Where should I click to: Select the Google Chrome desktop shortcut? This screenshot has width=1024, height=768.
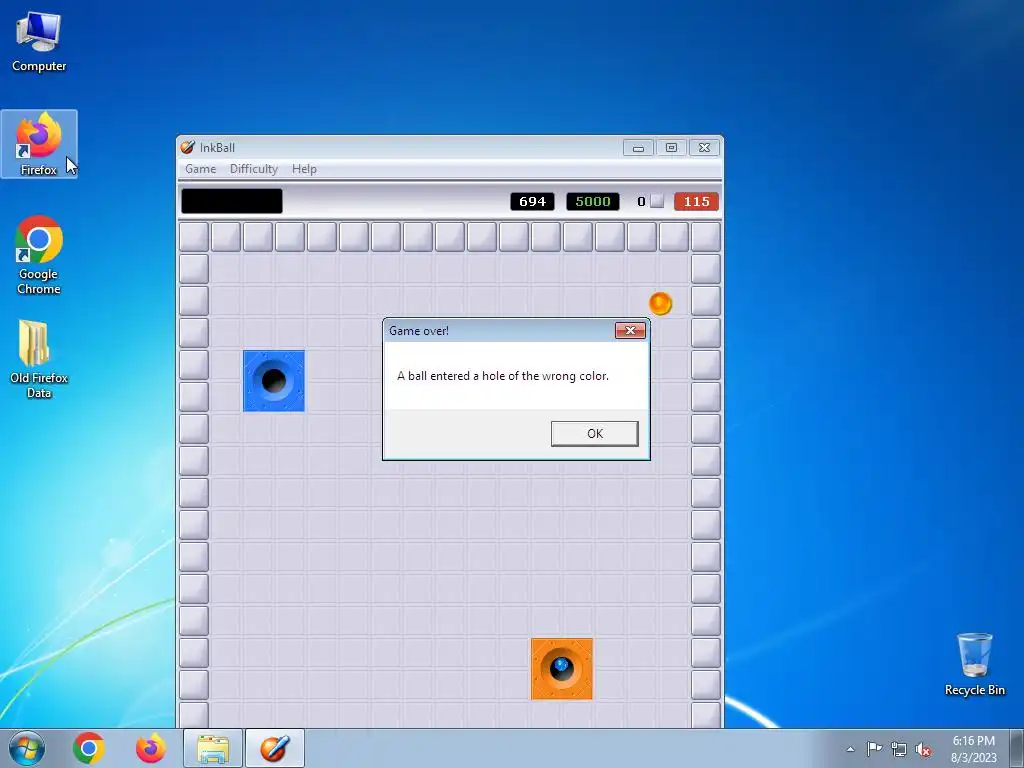pyautogui.click(x=39, y=255)
